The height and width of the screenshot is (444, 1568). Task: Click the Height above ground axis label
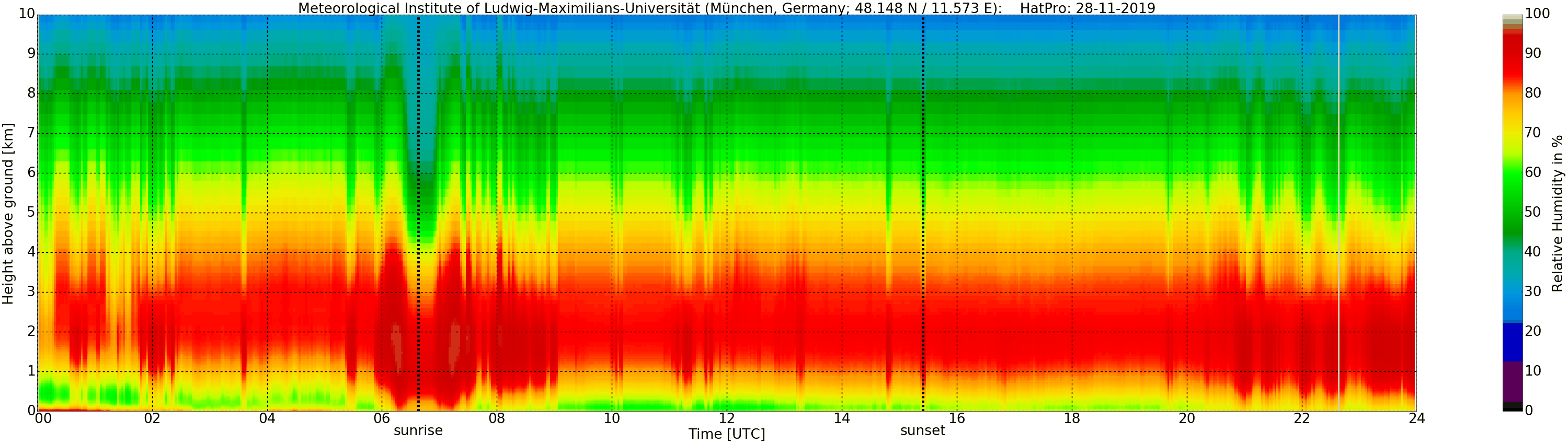[7, 214]
